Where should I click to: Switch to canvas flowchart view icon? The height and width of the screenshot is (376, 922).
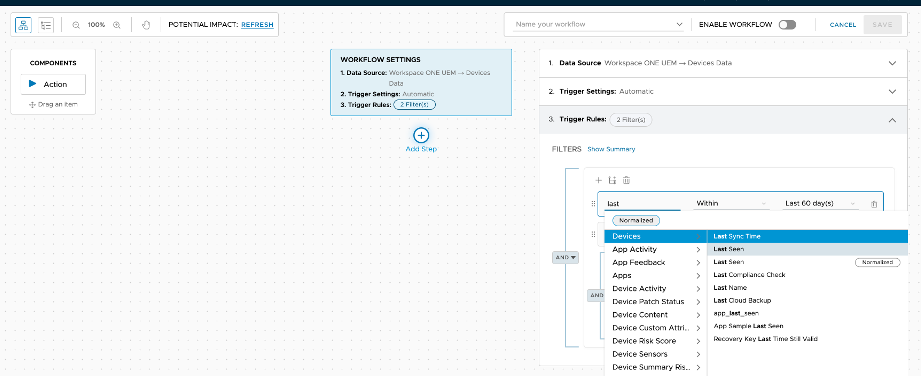coord(24,25)
